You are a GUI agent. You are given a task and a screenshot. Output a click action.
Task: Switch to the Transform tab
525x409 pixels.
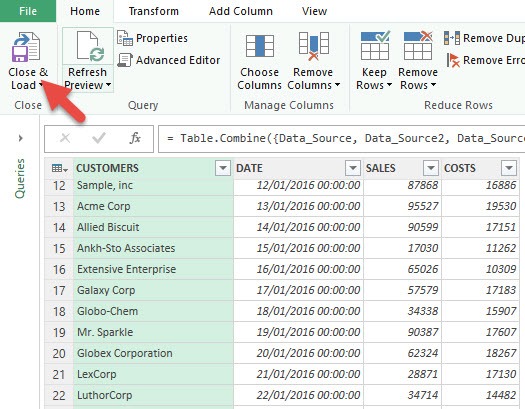click(154, 11)
